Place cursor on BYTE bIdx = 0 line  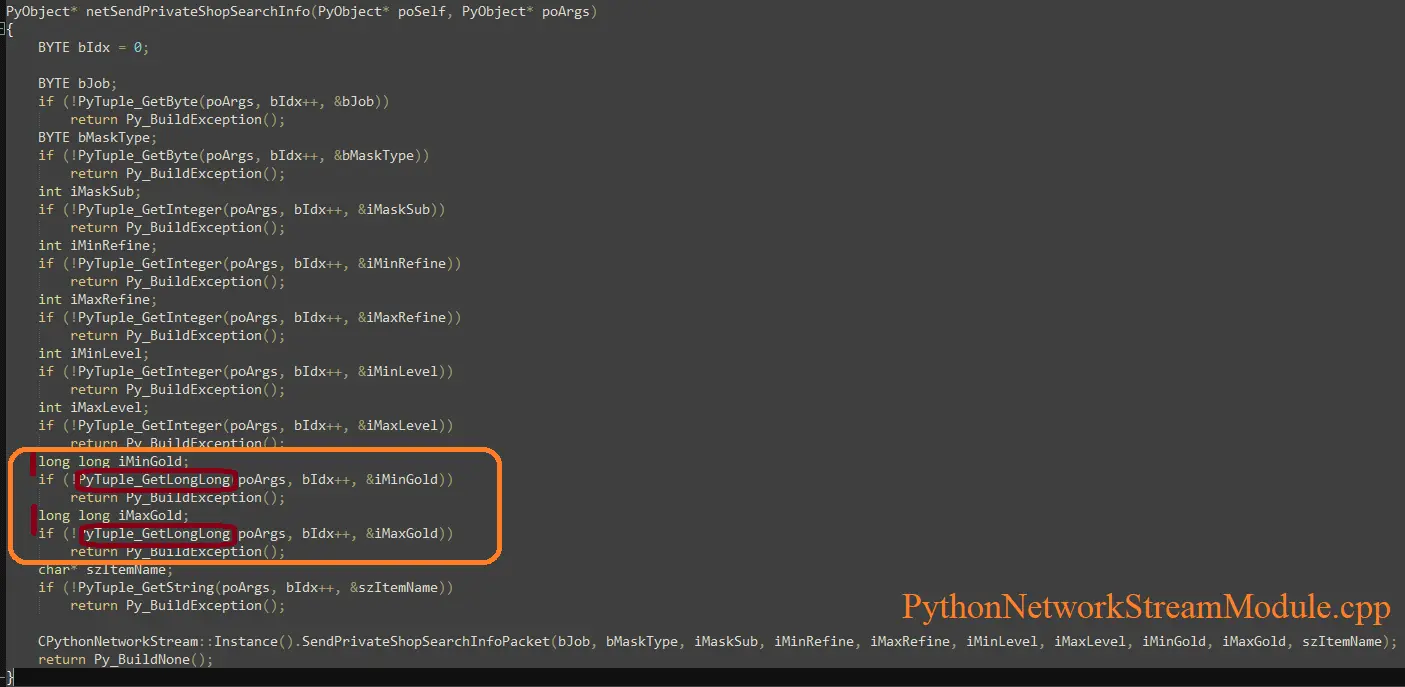93,47
